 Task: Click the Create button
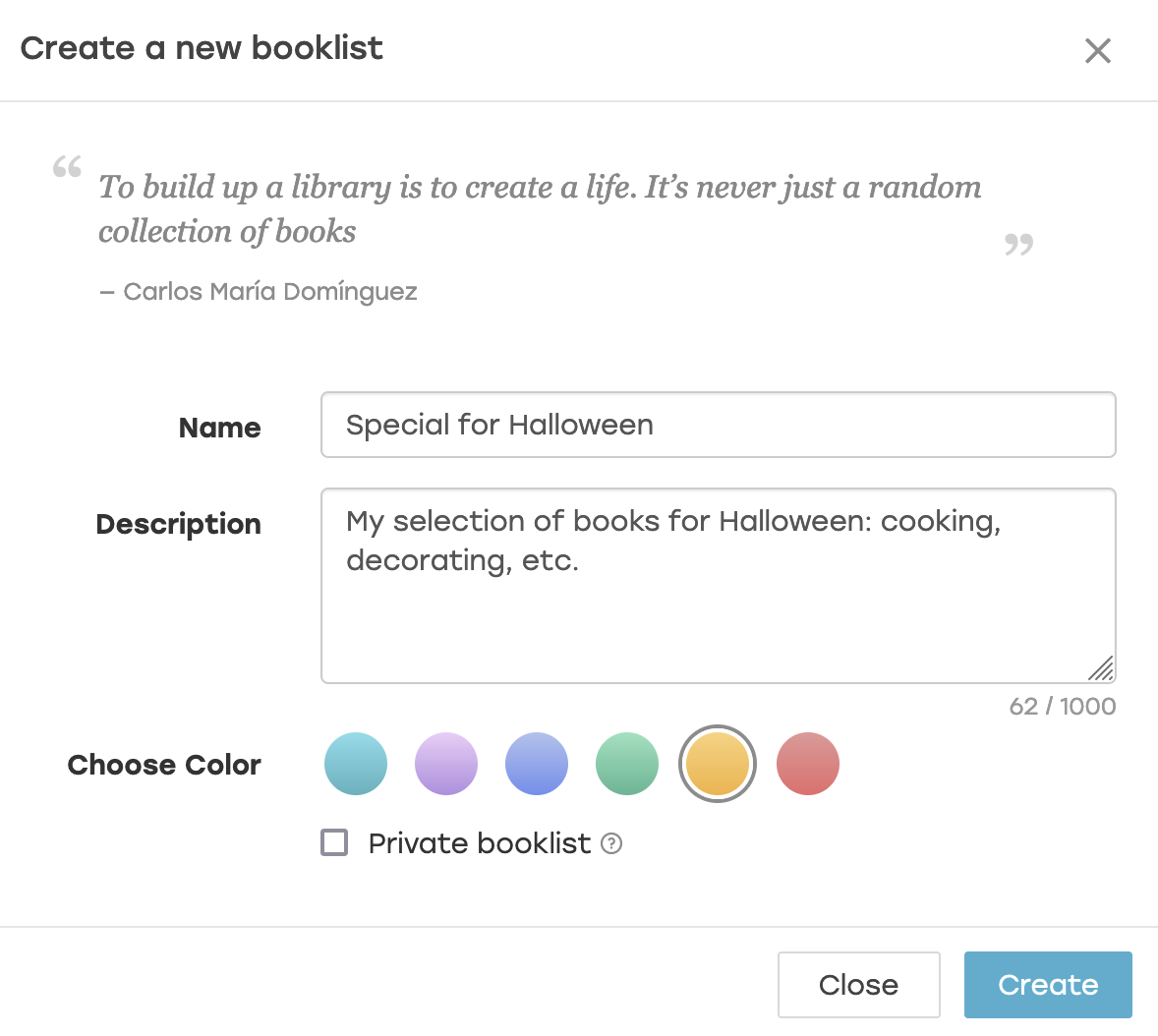1048,984
